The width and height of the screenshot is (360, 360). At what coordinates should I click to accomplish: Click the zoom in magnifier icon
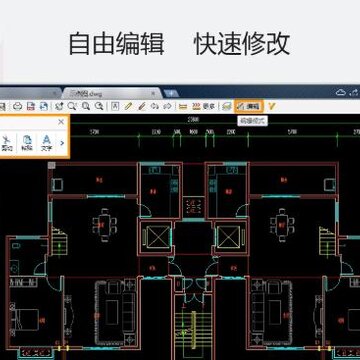pyautogui.click(x=86, y=107)
